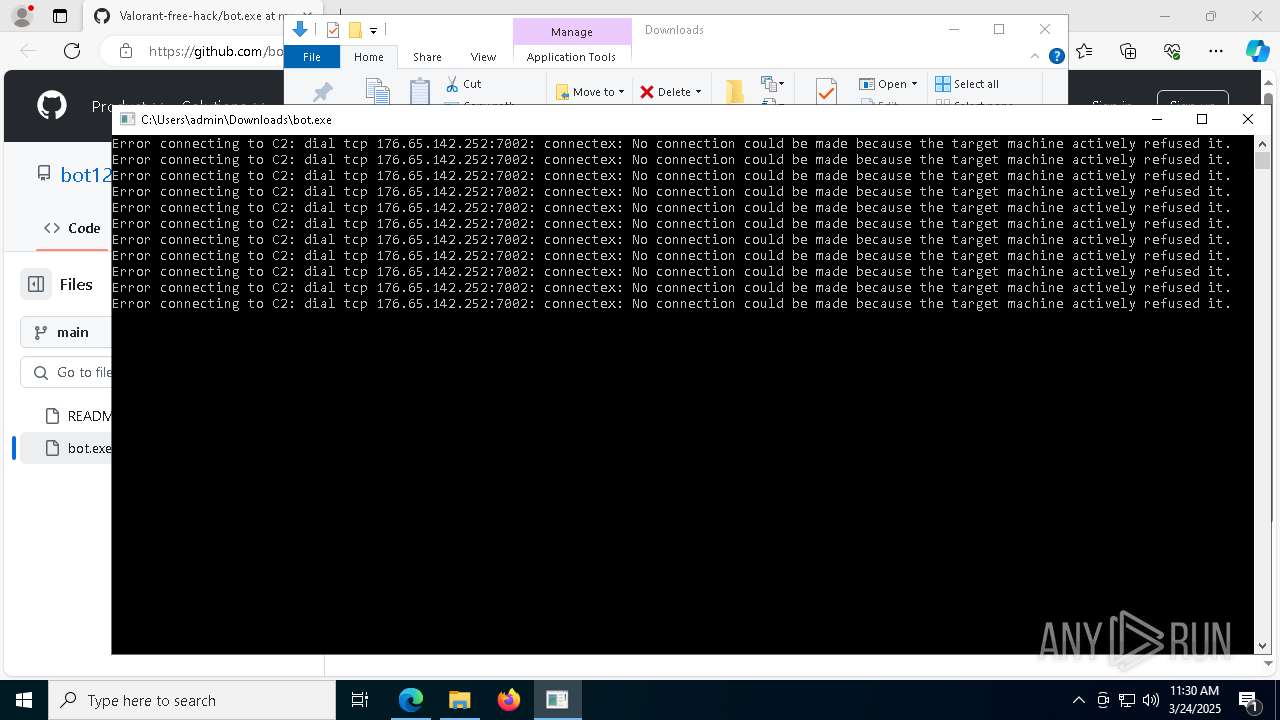The height and width of the screenshot is (720, 1280).
Task: Launch Firefox from the taskbar
Action: (x=508, y=700)
